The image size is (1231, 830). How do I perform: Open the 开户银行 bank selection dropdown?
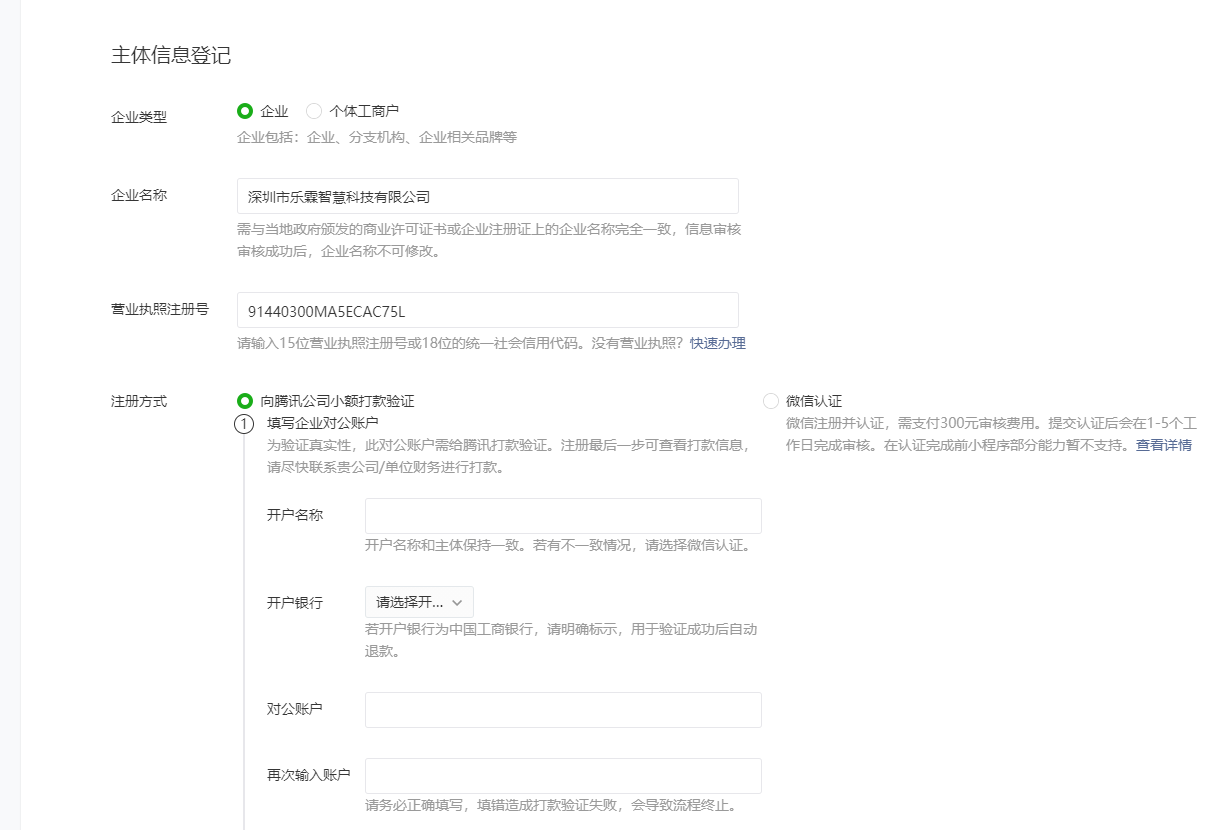[417, 602]
